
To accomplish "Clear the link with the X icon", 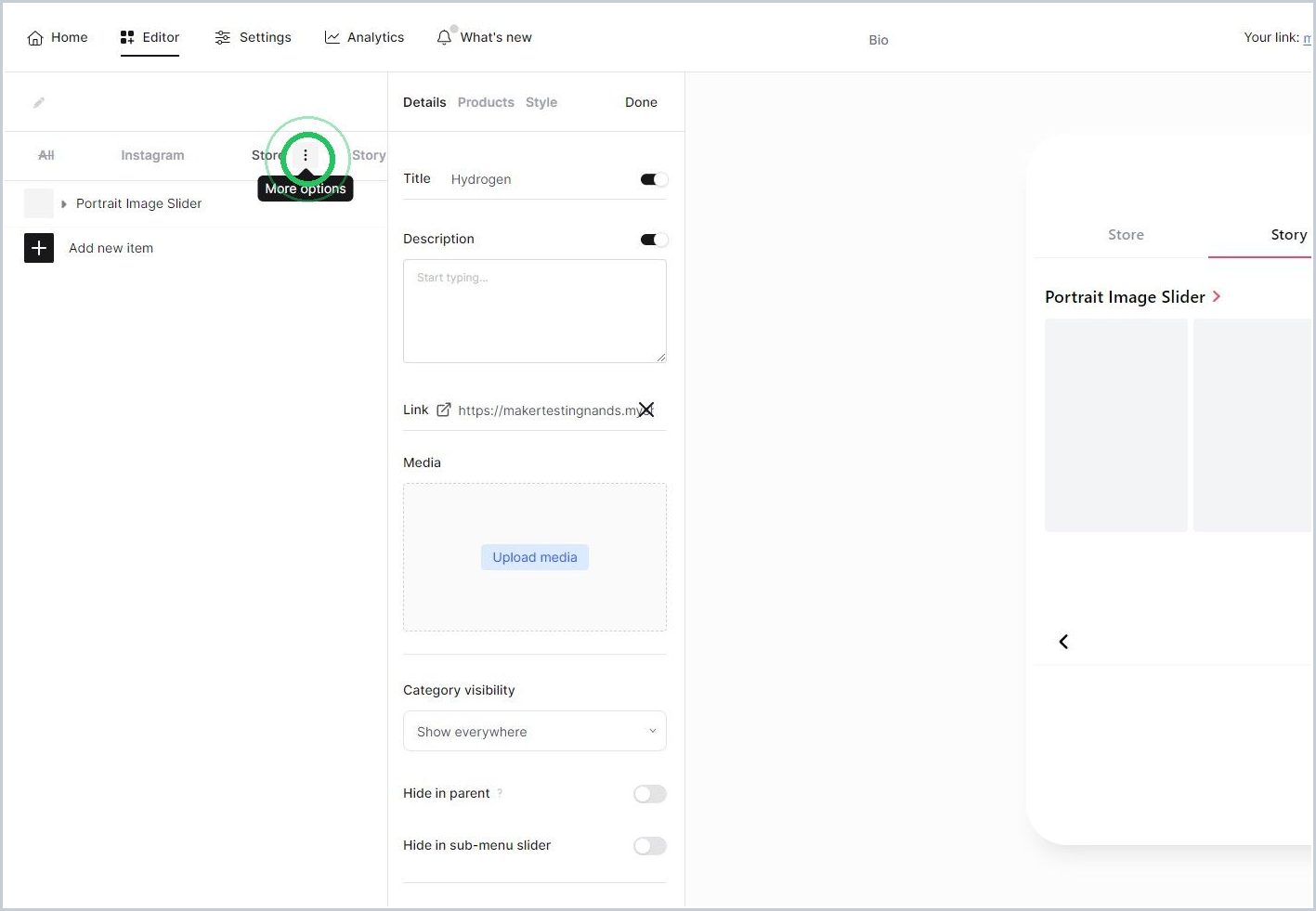I will click(x=646, y=410).
